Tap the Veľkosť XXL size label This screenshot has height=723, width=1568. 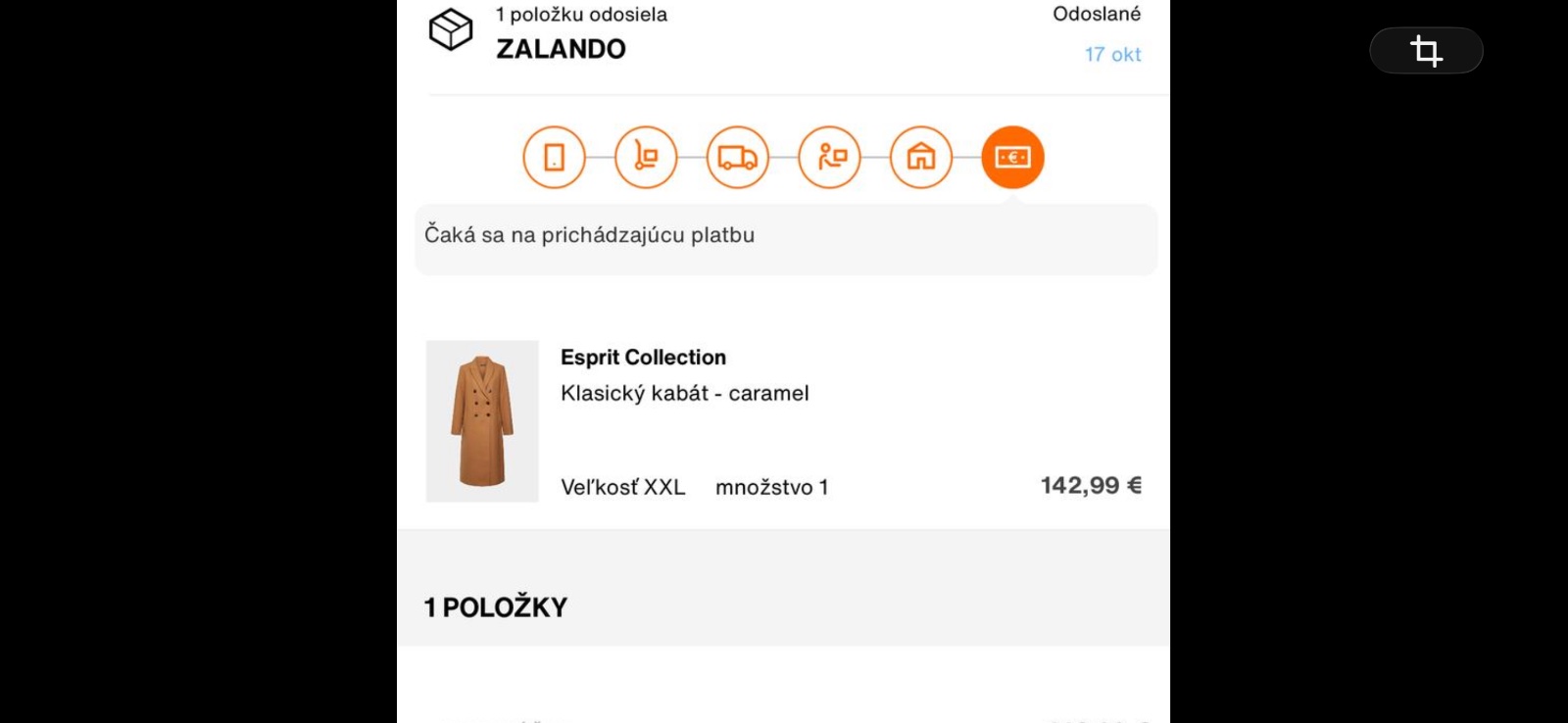coord(622,487)
